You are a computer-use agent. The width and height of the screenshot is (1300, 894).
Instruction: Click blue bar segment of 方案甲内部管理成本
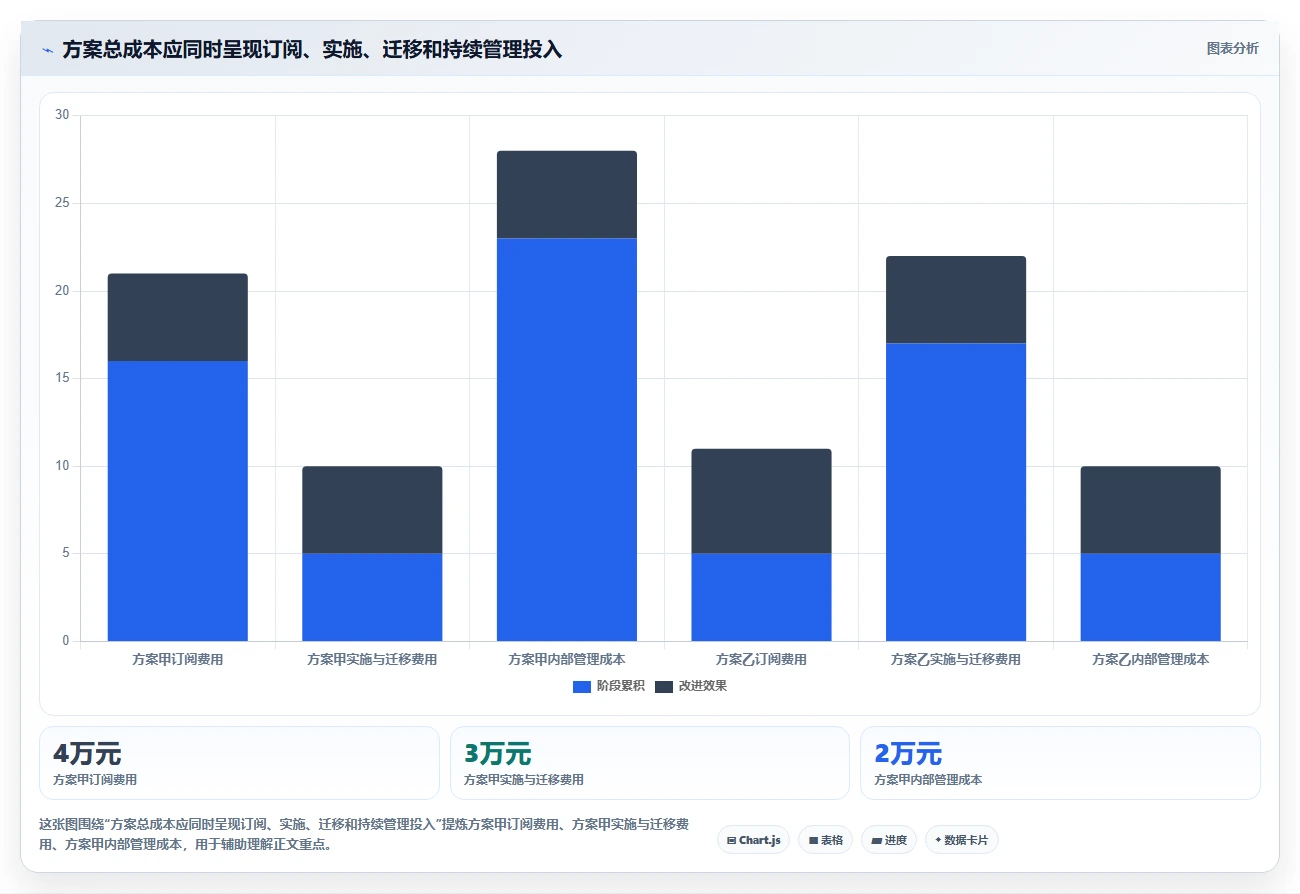(567, 440)
